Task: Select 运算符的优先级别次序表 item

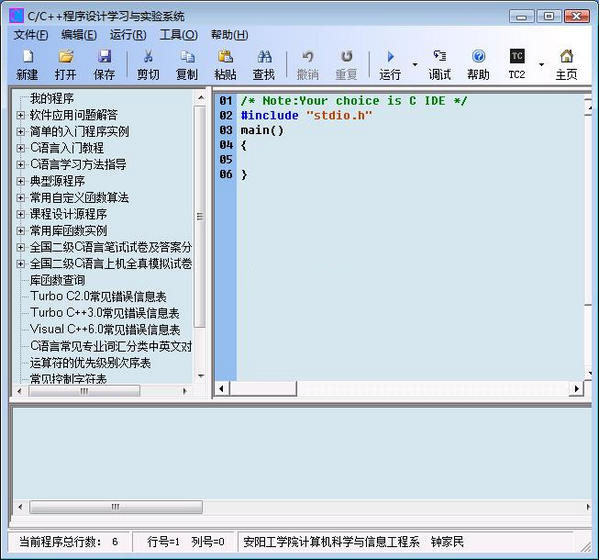Action: [91, 363]
